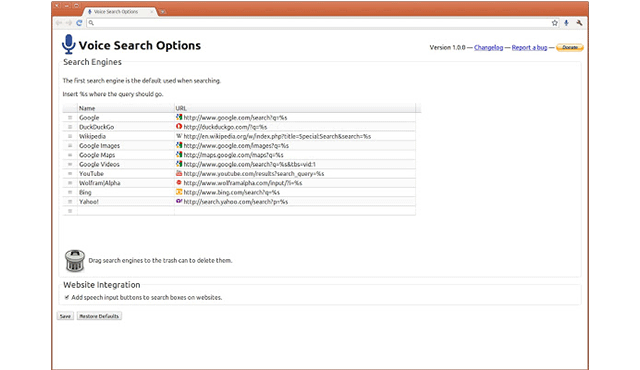Grab drag handle of Bing row
Viewport: 640px width, 370px height.
(70, 193)
